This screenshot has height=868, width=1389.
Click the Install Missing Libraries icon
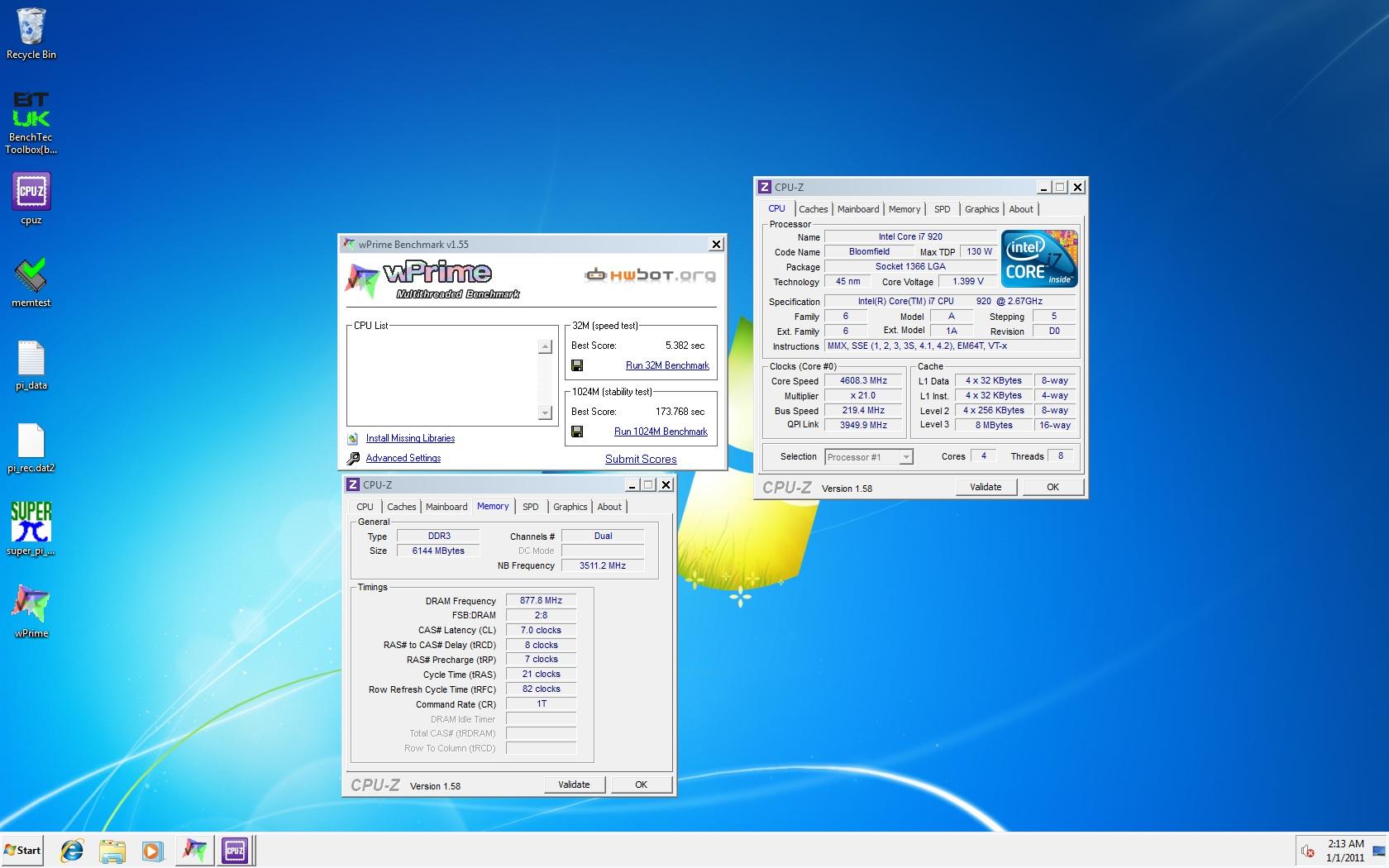click(353, 439)
